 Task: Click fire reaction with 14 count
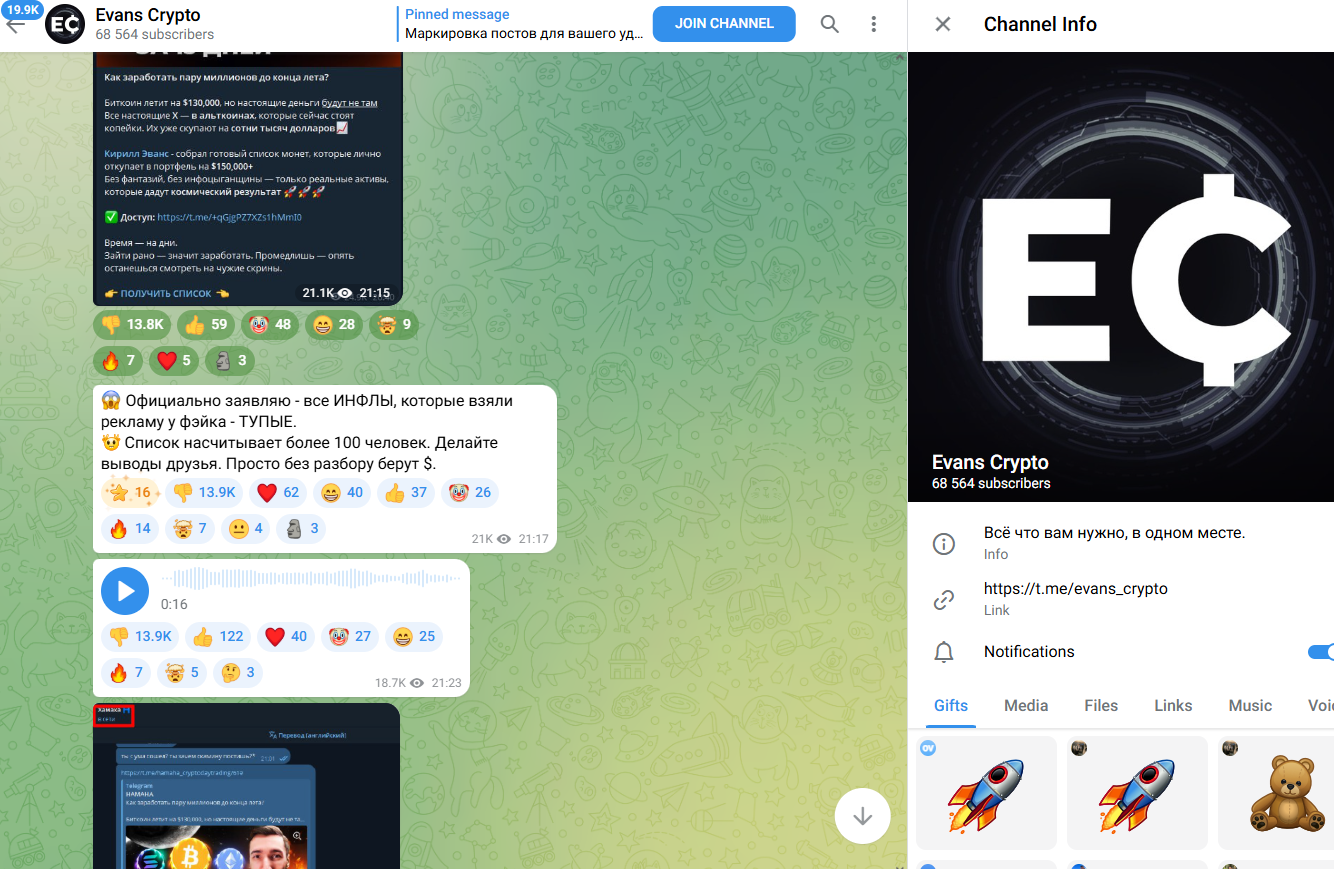[130, 528]
